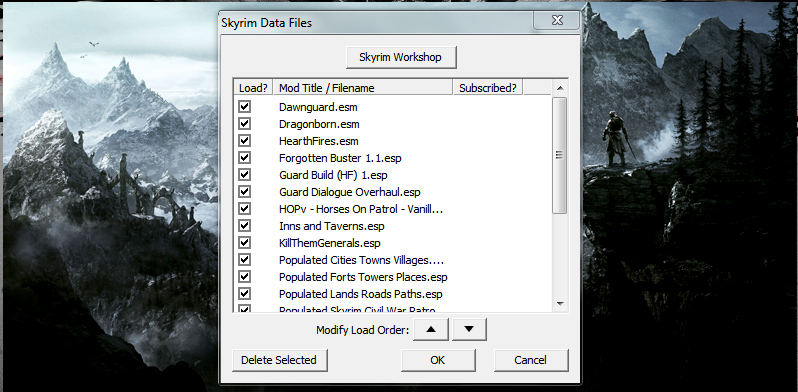Toggle the Inns and Taverns.esp checkbox
The image size is (798, 392).
[245, 226]
